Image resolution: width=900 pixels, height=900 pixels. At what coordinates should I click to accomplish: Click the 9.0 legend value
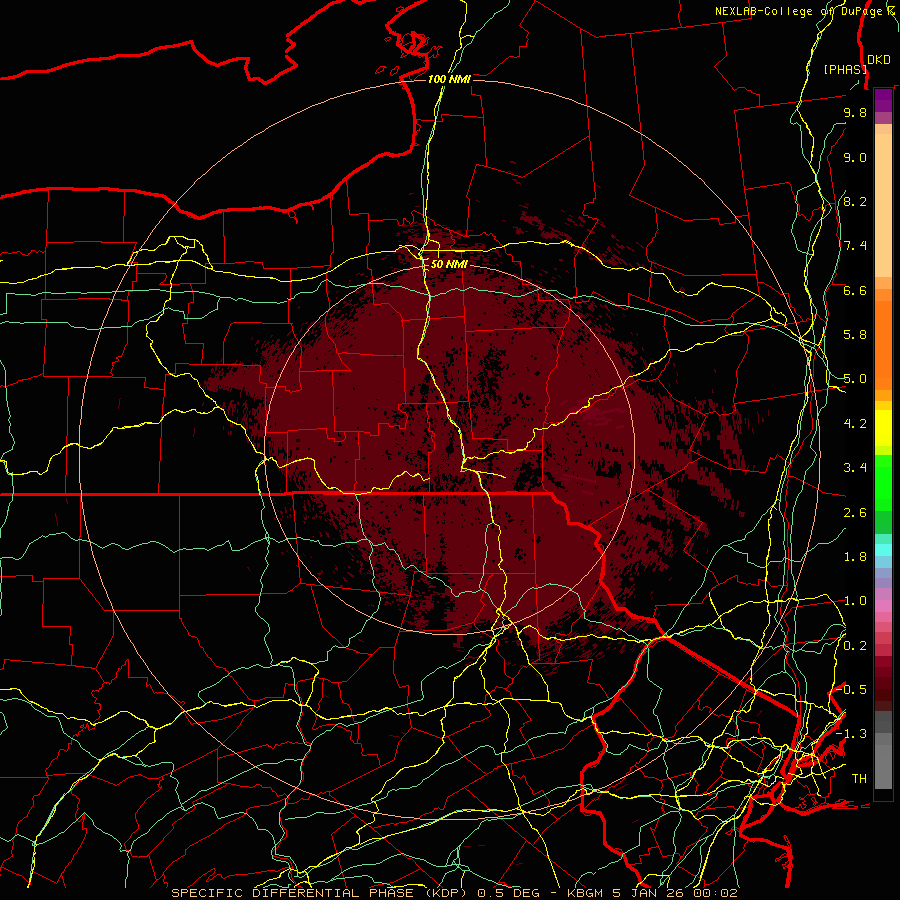(855, 158)
